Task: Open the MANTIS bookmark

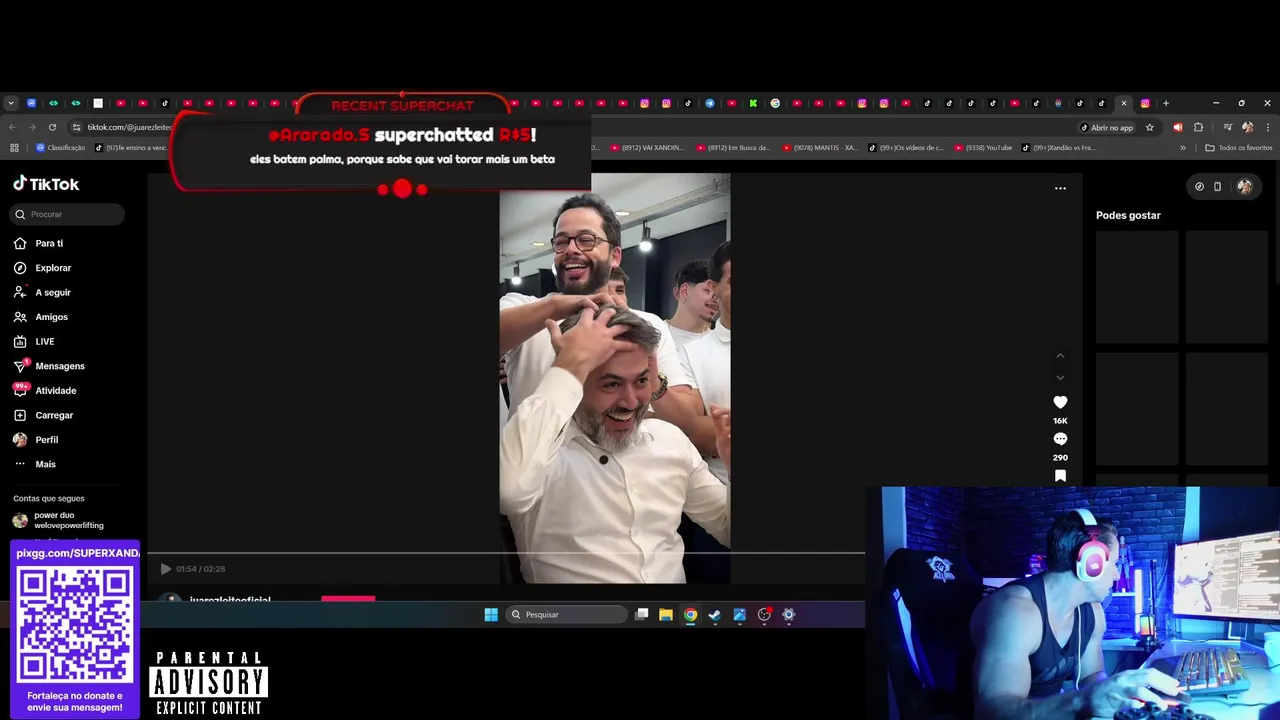Action: point(820,147)
